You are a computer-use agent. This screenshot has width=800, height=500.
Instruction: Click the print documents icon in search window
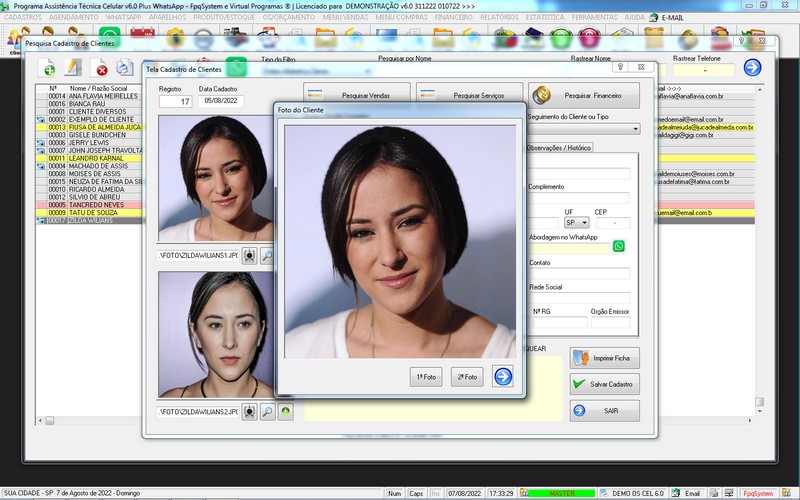[x=124, y=68]
